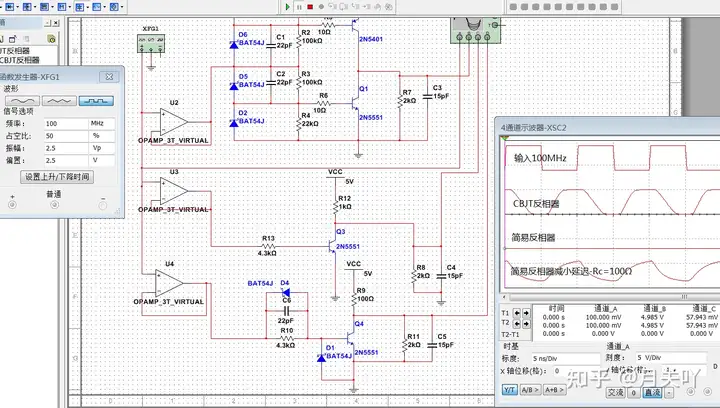Select diode D4 BAT54J
The height and width of the screenshot is (408, 720).
click(286, 293)
